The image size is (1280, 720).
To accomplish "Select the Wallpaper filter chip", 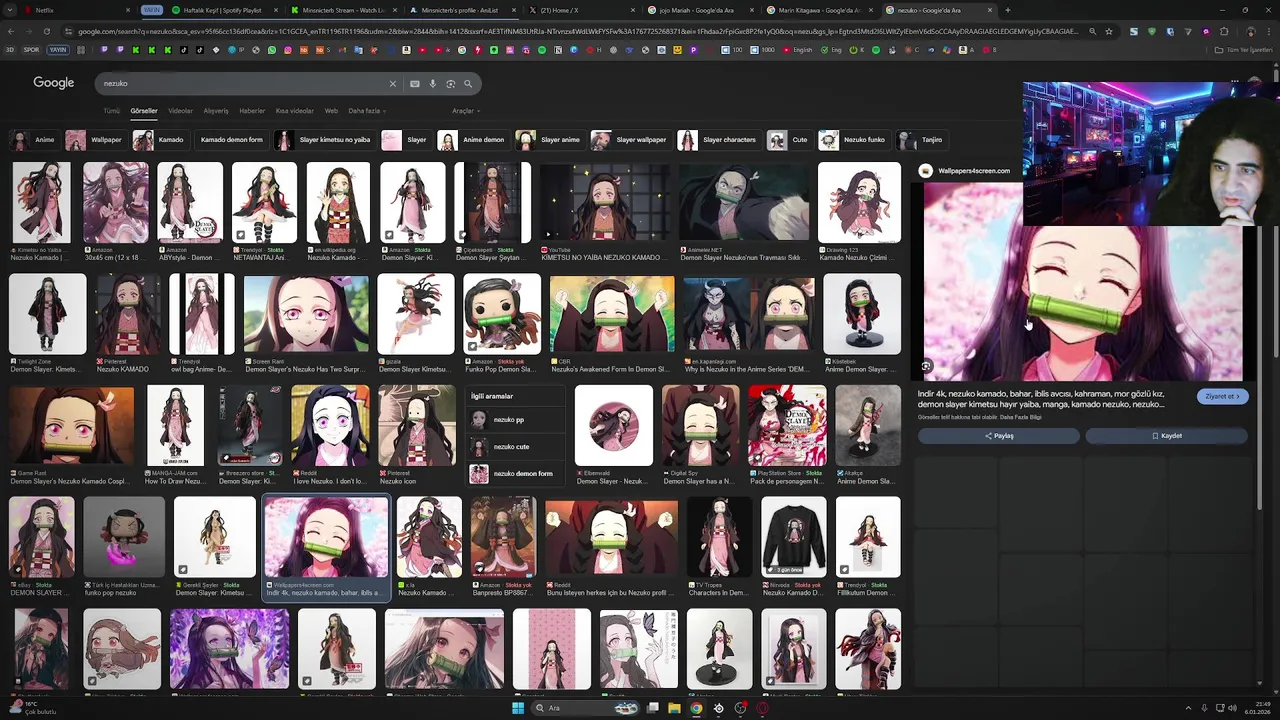I will coord(96,140).
